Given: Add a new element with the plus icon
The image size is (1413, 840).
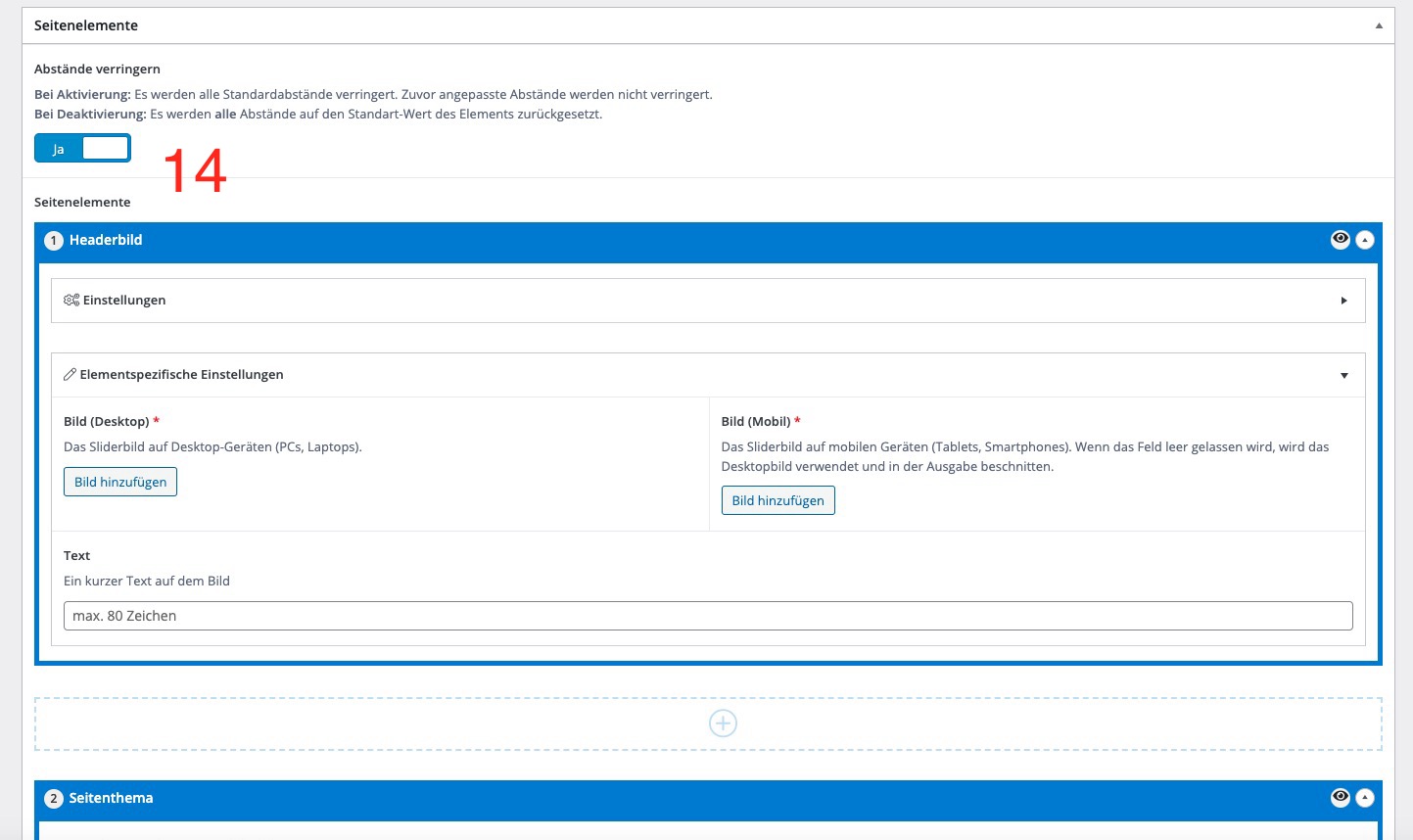Looking at the screenshot, I should [x=723, y=723].
